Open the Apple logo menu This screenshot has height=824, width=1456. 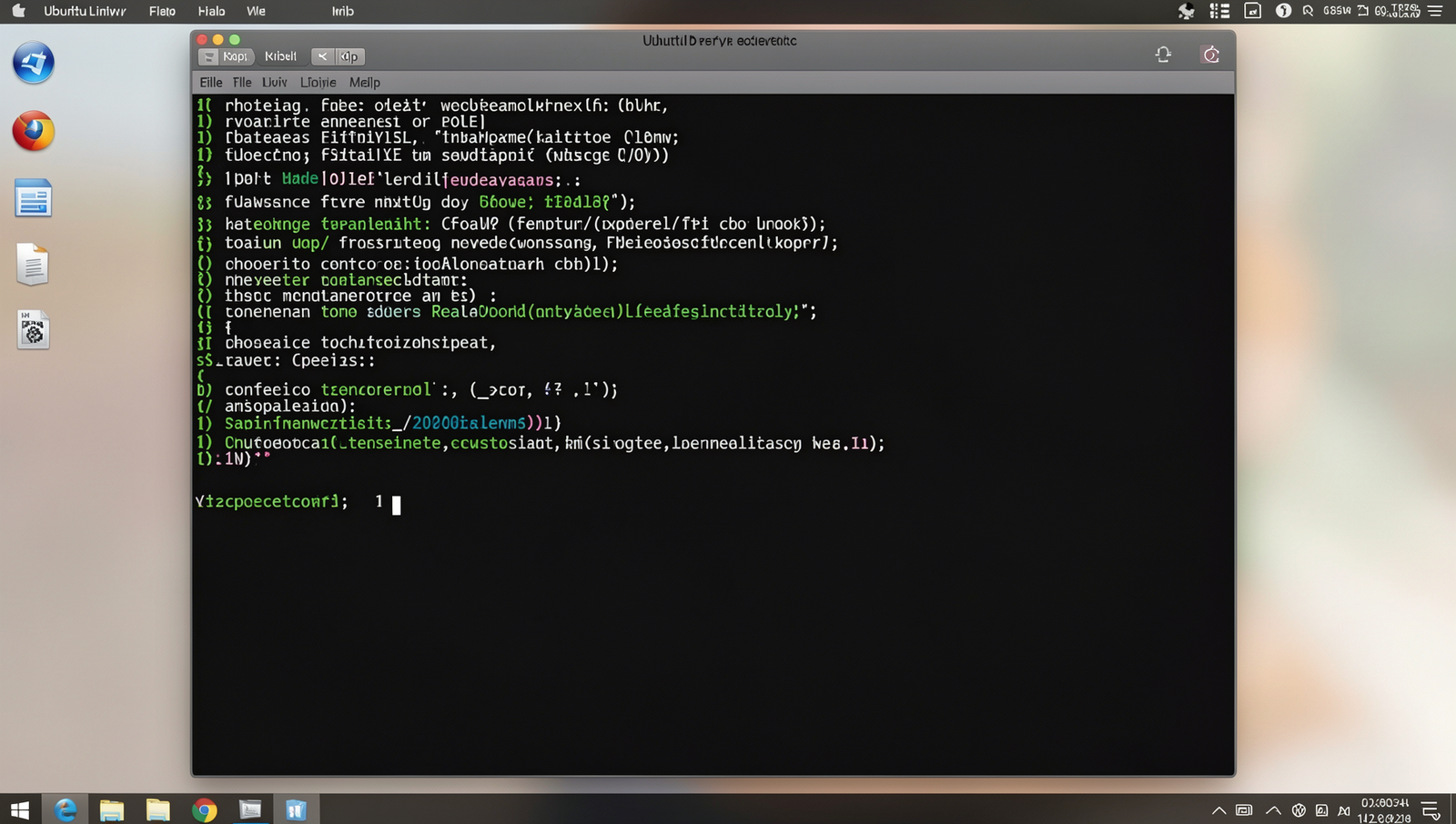point(18,11)
